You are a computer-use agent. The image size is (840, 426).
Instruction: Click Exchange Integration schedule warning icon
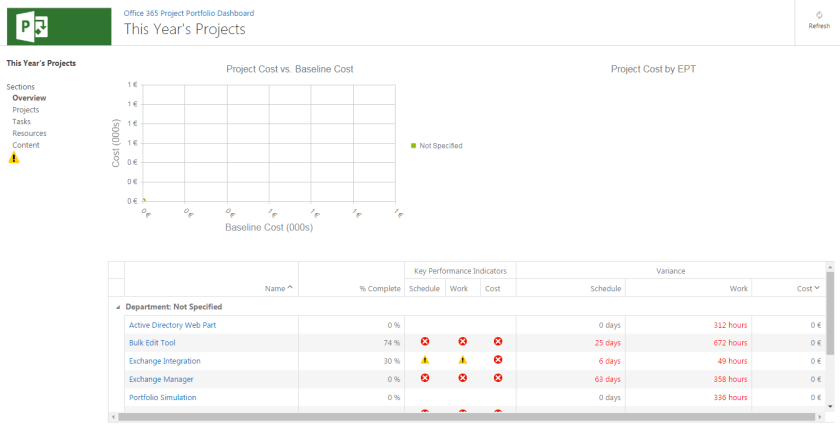click(x=425, y=360)
